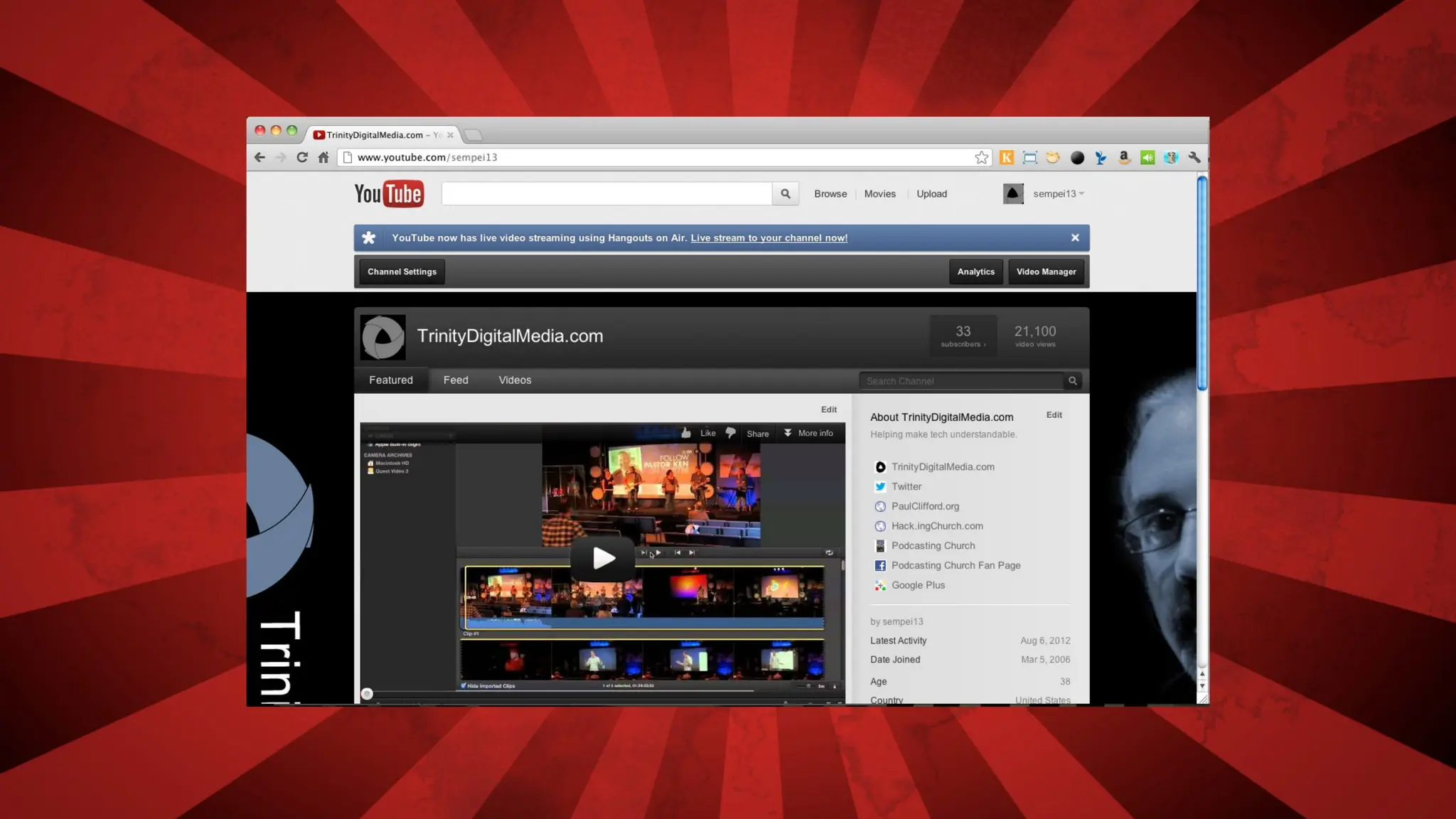1456x819 pixels.
Task: Open Channel Settings
Action: pos(402,272)
